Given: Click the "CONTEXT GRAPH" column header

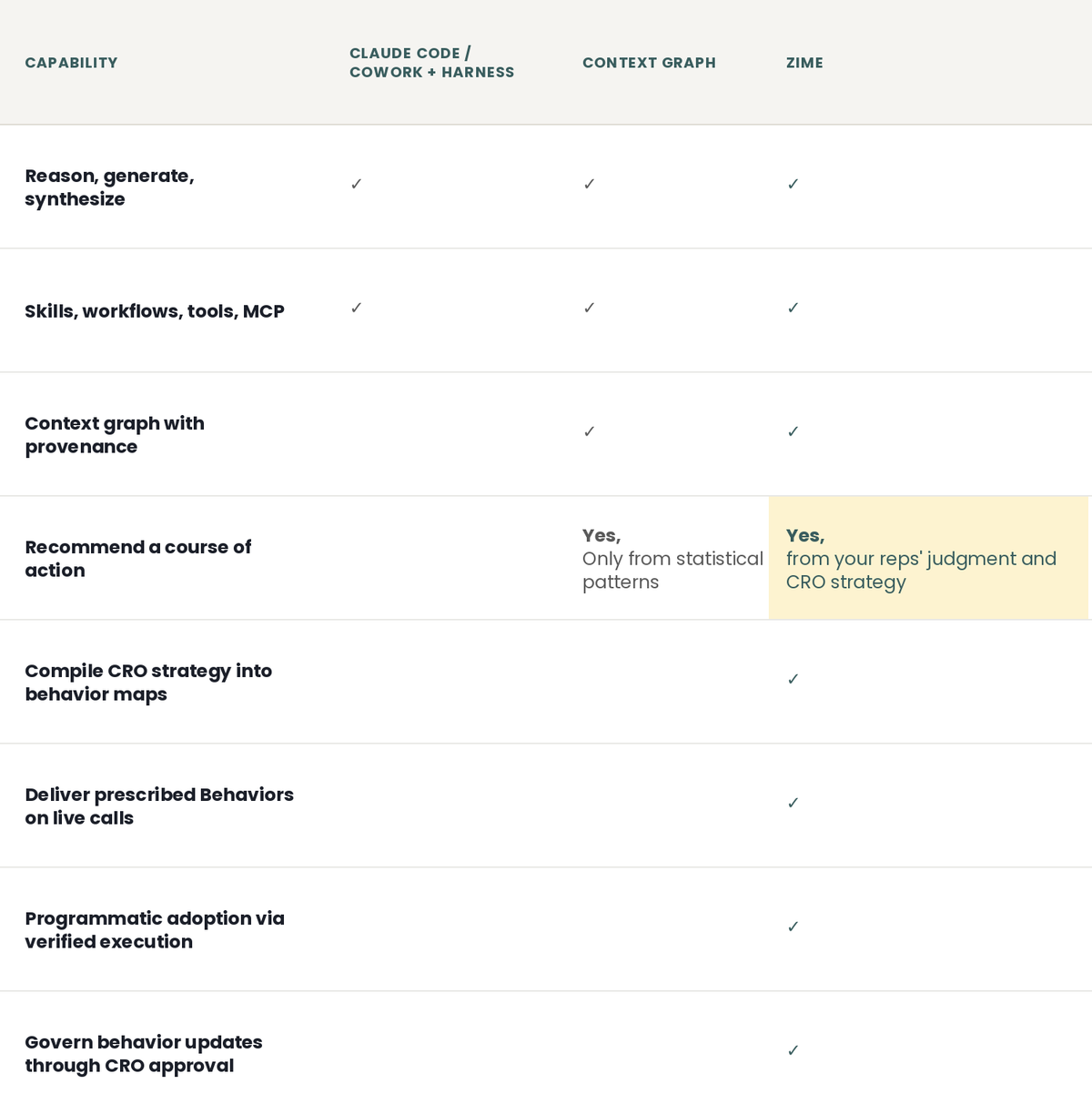Looking at the screenshot, I should tap(649, 63).
